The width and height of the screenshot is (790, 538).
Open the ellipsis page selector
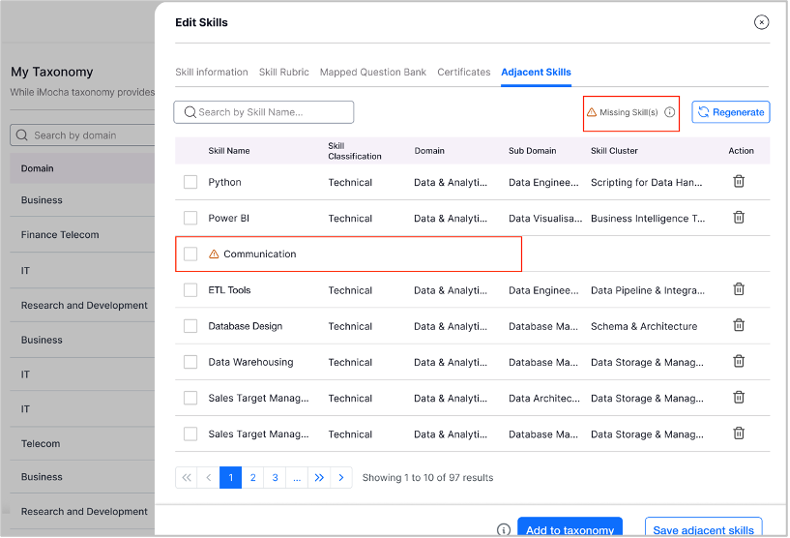[297, 478]
